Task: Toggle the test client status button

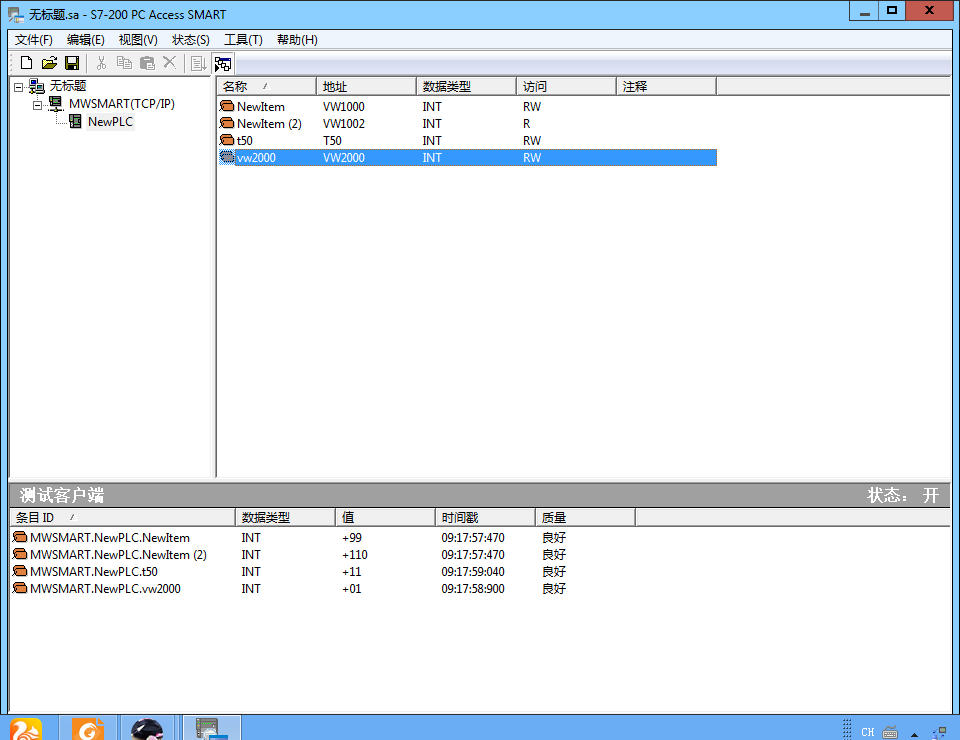Action: [222, 63]
